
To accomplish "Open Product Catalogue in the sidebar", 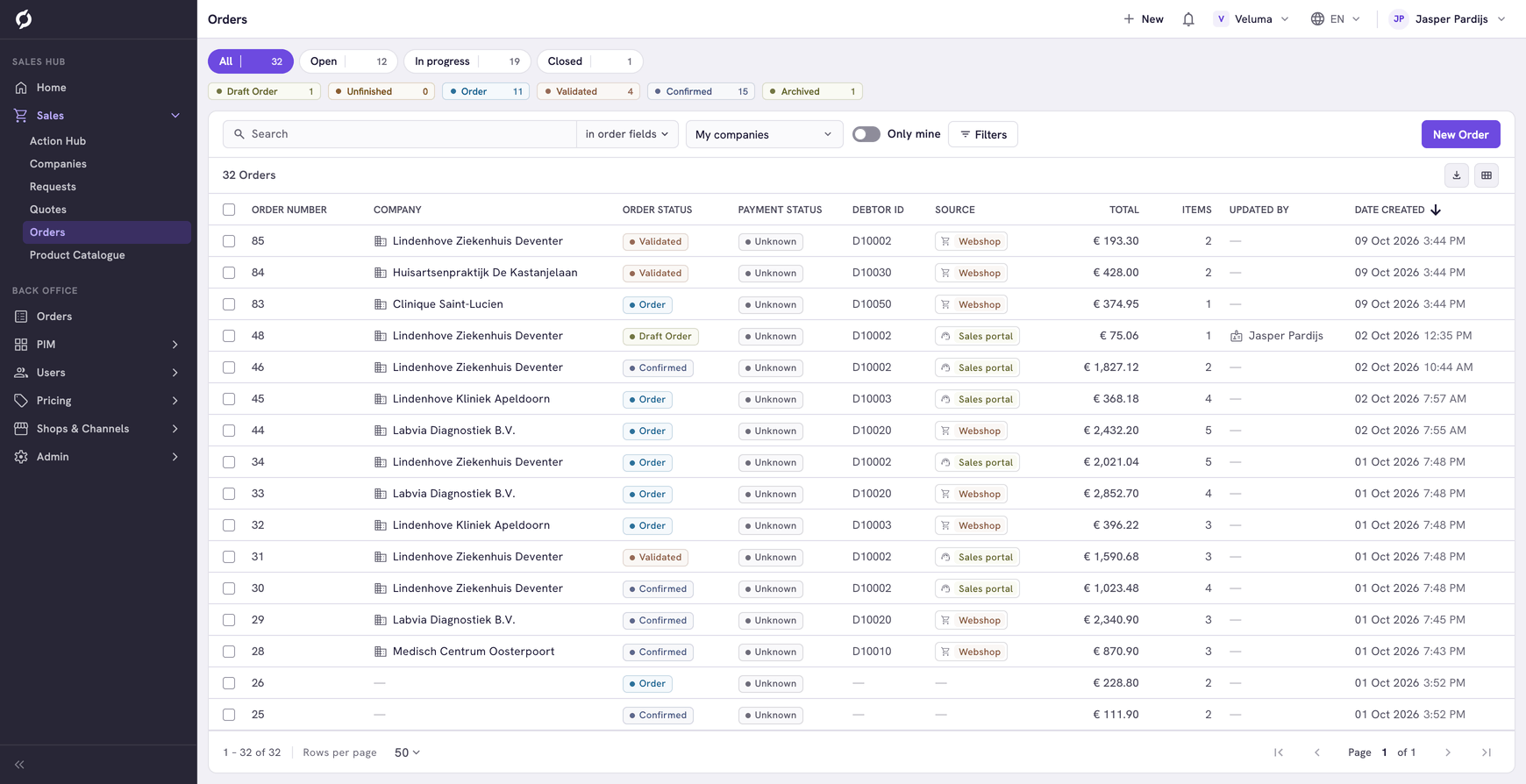I will tap(77, 255).
